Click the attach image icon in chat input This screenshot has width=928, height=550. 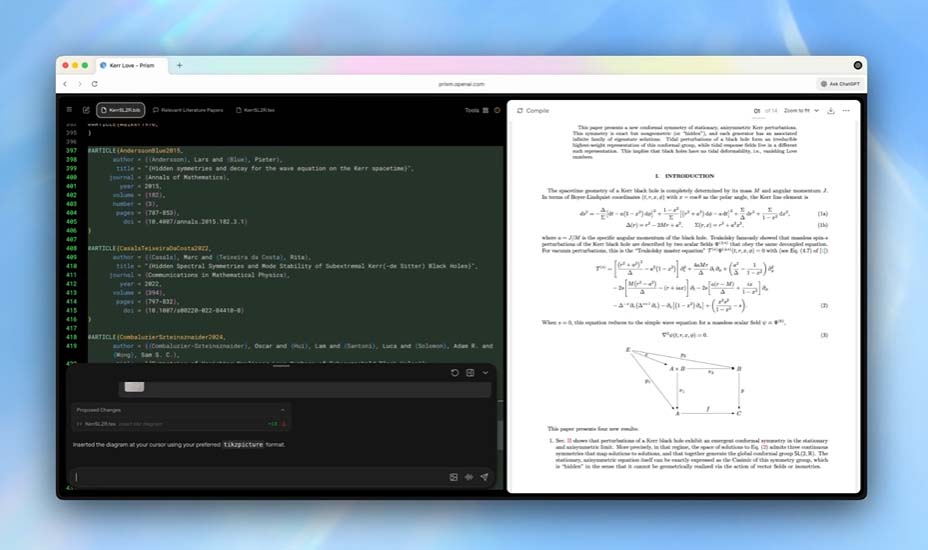tap(453, 477)
